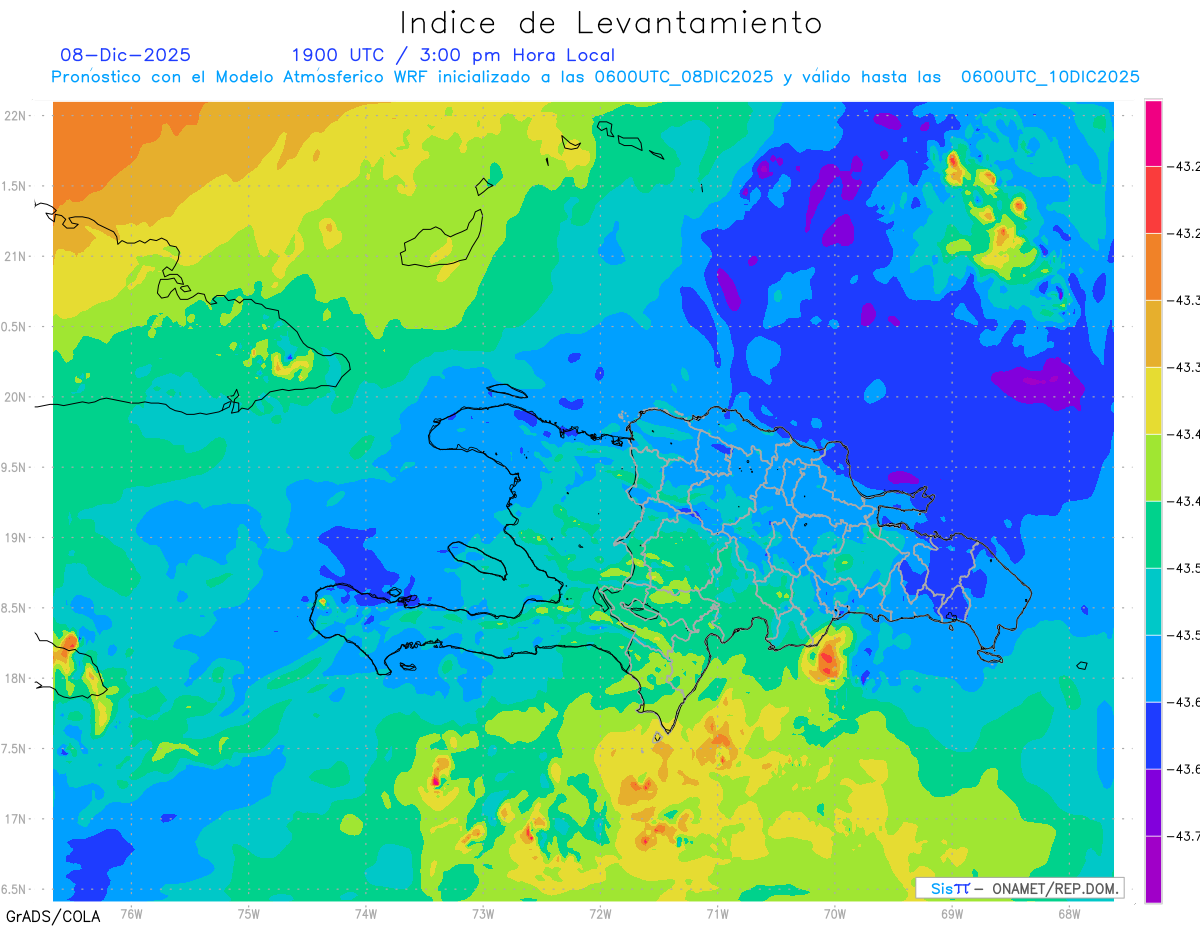Click the '18N' latitude label
1200x927 pixels.
click(x=15, y=678)
